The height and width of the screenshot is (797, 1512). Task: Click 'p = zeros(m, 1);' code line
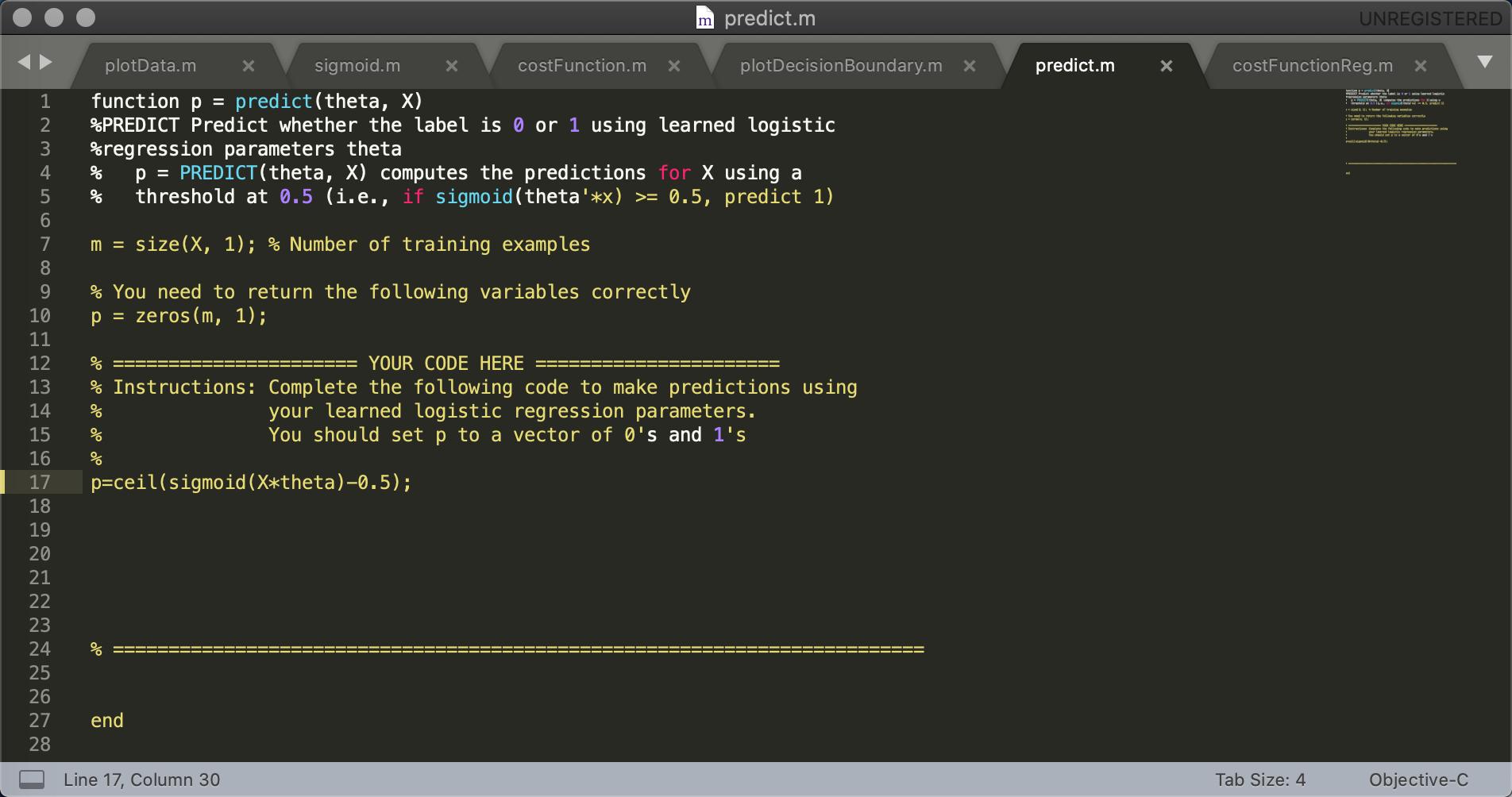click(x=179, y=315)
